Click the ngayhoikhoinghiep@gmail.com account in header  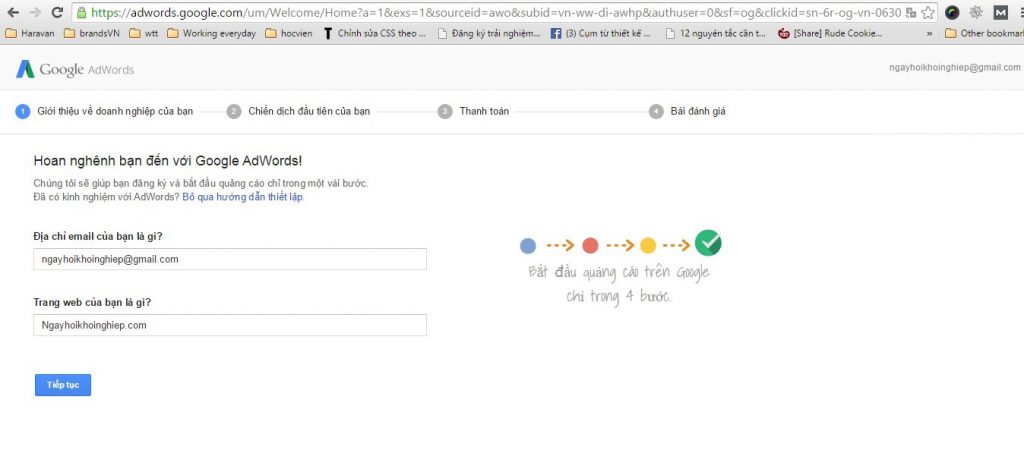(x=955, y=67)
